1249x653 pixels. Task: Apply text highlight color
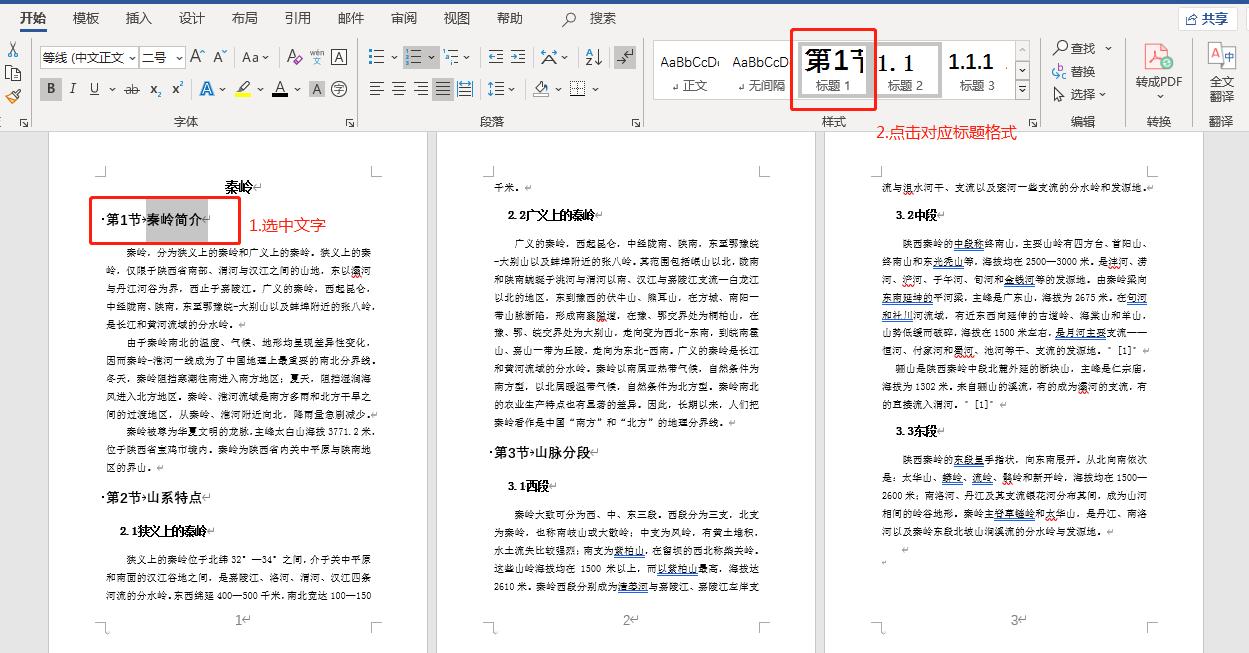click(243, 90)
